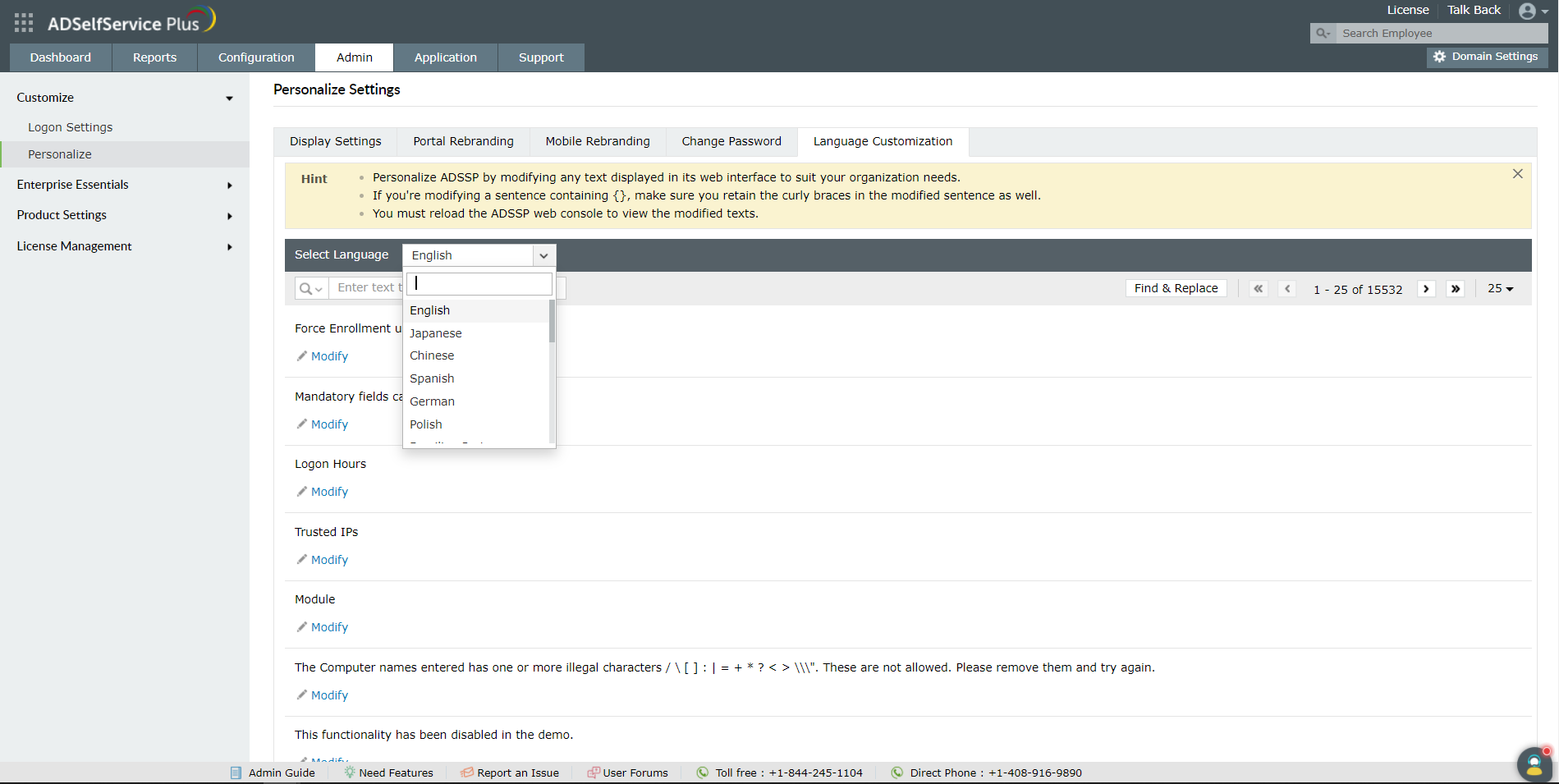Open the Admin tab
1559x784 pixels.
click(x=355, y=57)
